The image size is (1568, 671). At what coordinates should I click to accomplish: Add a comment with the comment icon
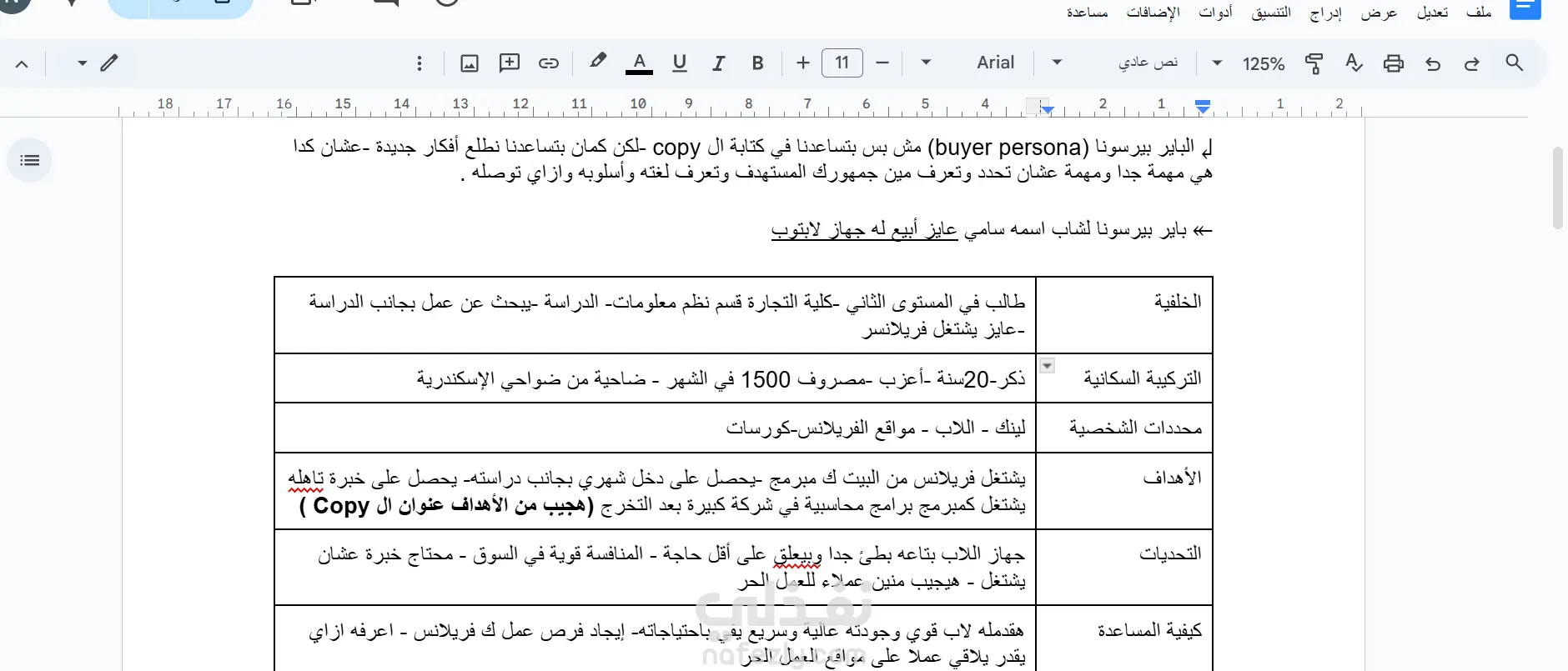point(510,63)
